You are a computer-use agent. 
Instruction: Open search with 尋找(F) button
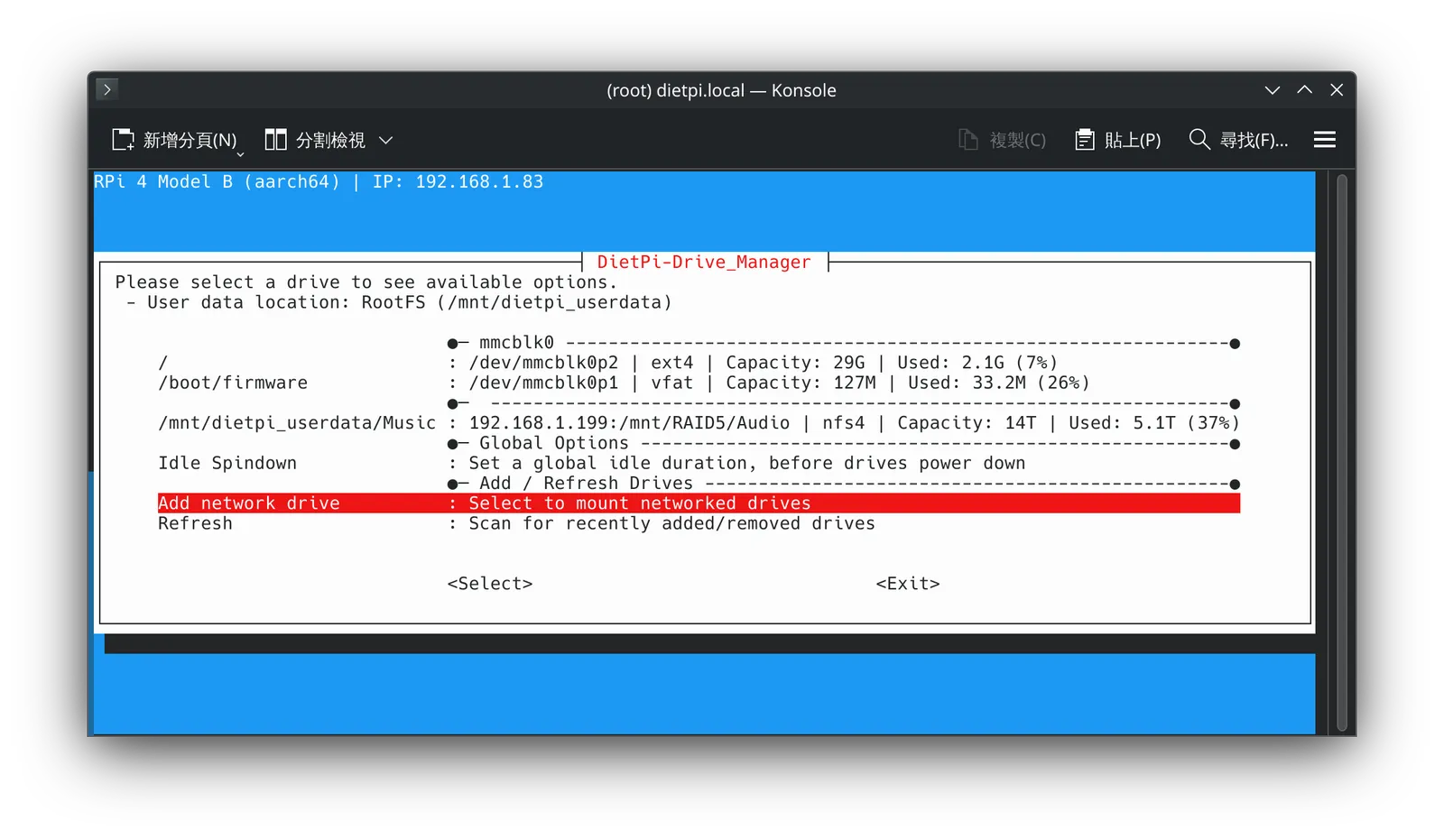pos(1238,140)
